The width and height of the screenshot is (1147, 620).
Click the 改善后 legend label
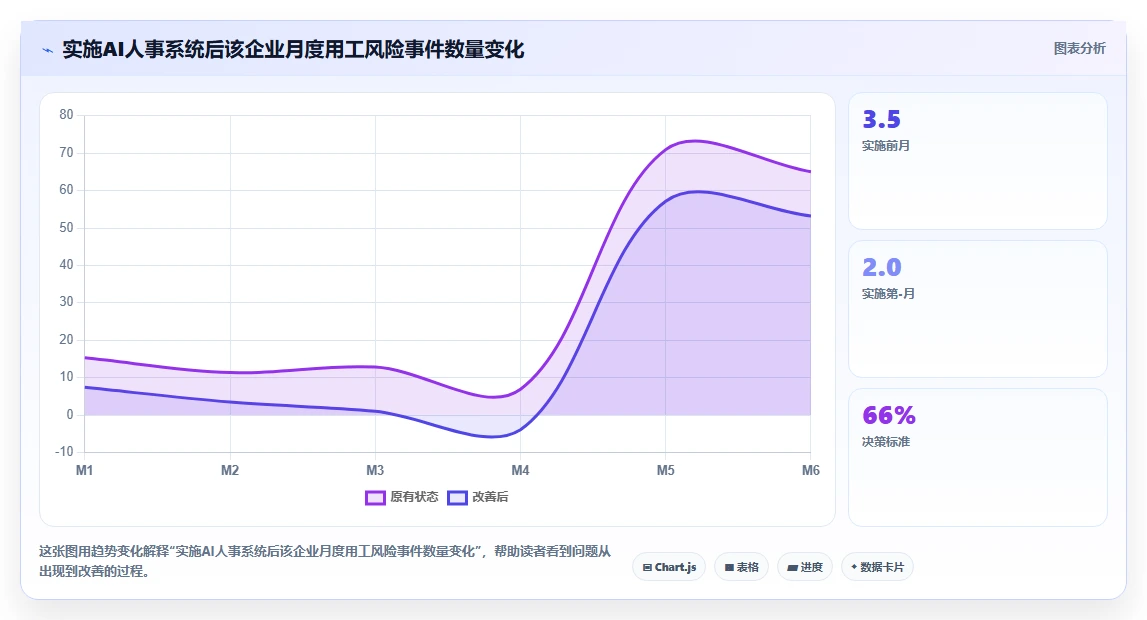pyautogui.click(x=490, y=497)
